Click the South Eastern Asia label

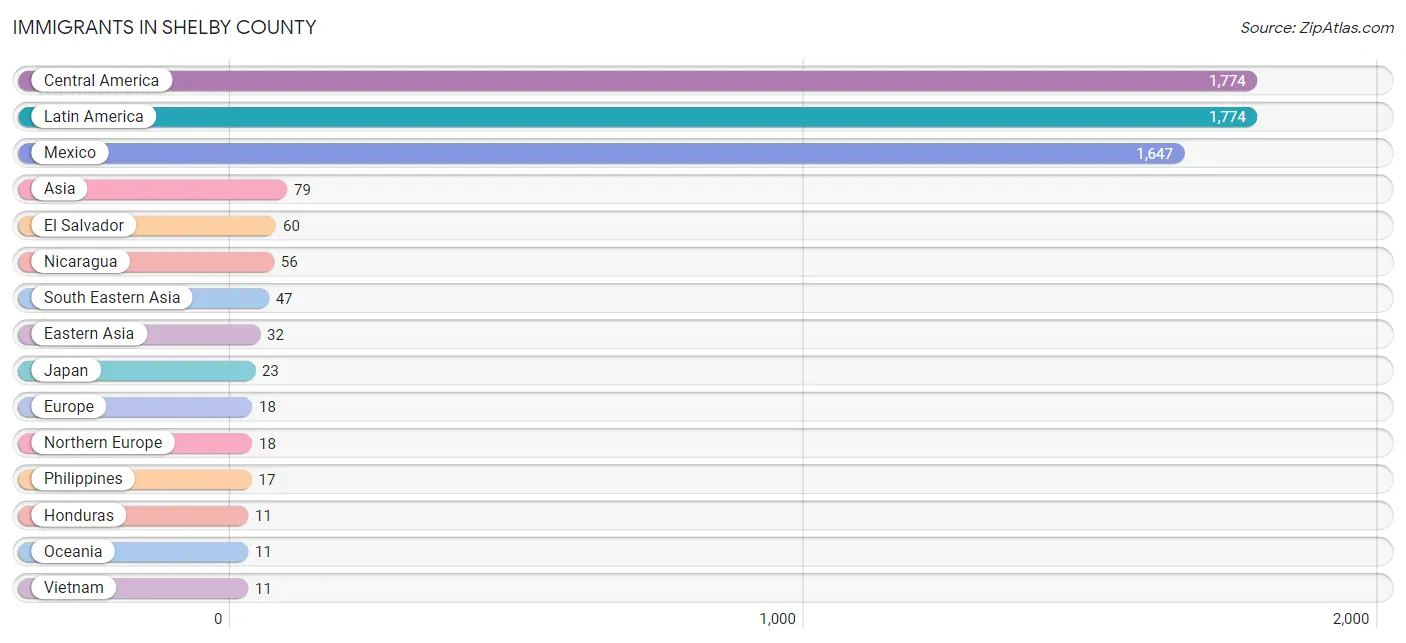click(112, 298)
